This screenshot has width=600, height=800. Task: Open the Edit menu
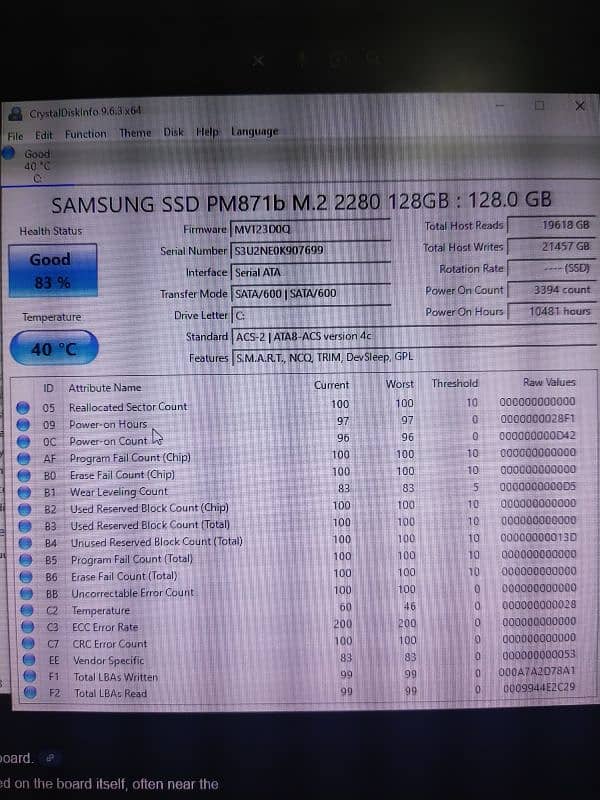(44, 135)
